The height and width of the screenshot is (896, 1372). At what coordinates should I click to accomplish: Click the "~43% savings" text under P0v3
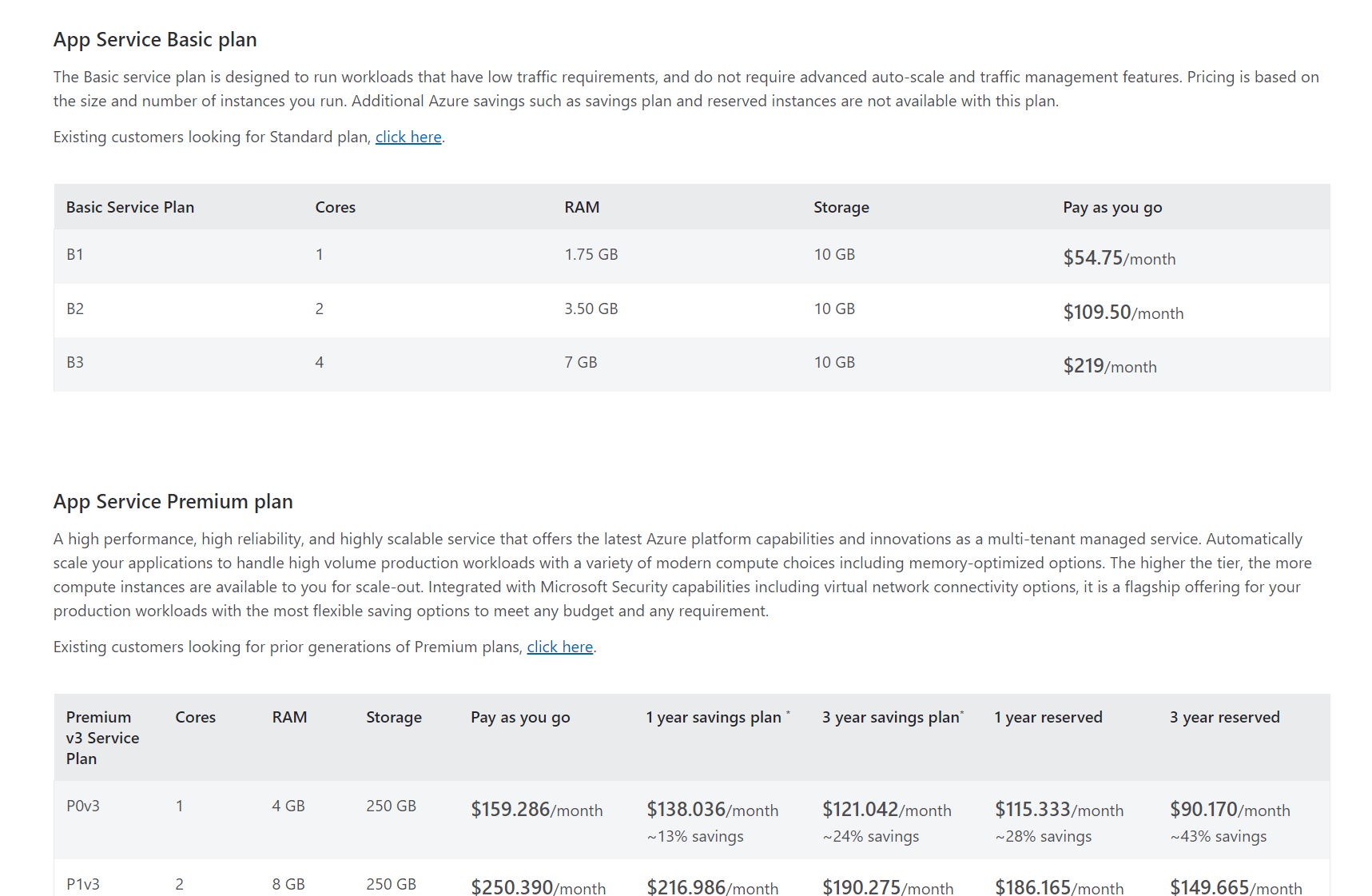pos(1219,836)
